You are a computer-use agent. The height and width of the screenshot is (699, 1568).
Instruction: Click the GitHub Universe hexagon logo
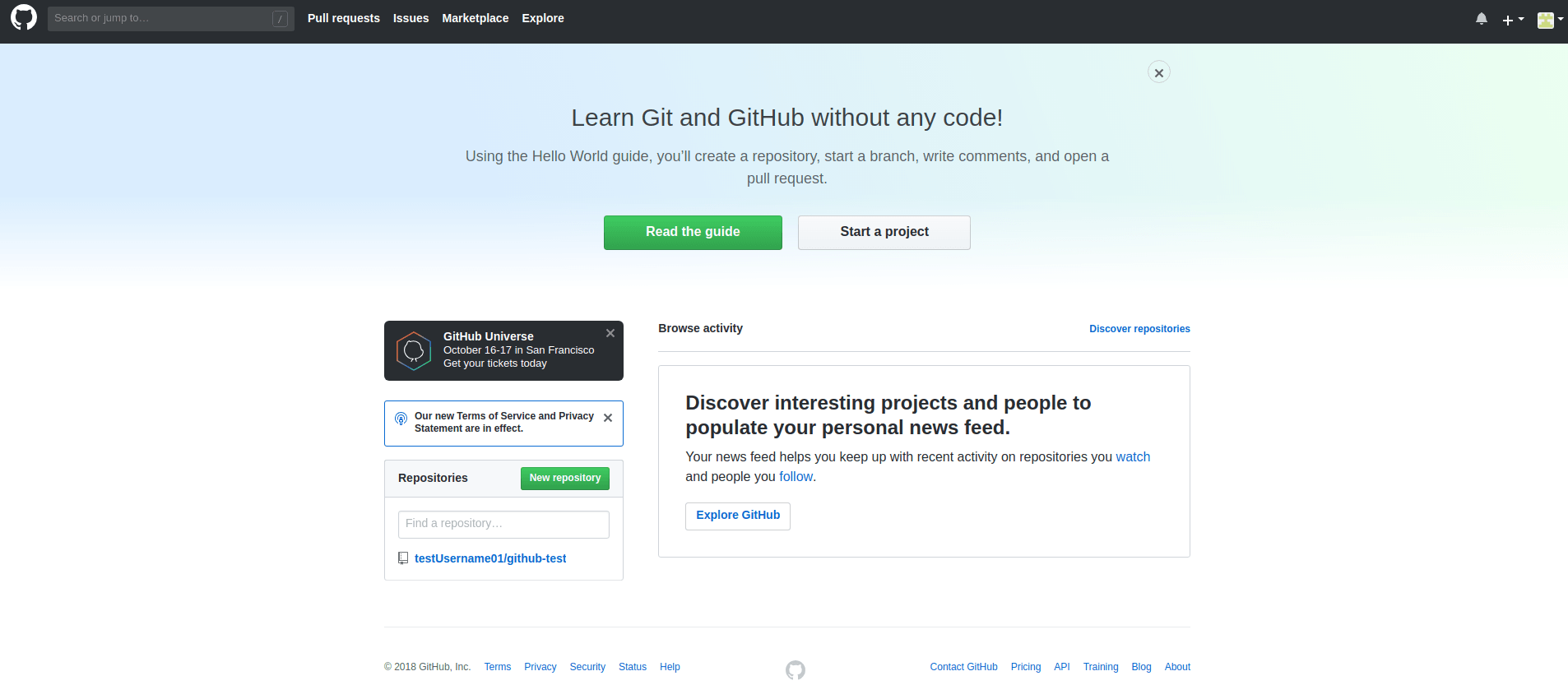pyautogui.click(x=414, y=350)
